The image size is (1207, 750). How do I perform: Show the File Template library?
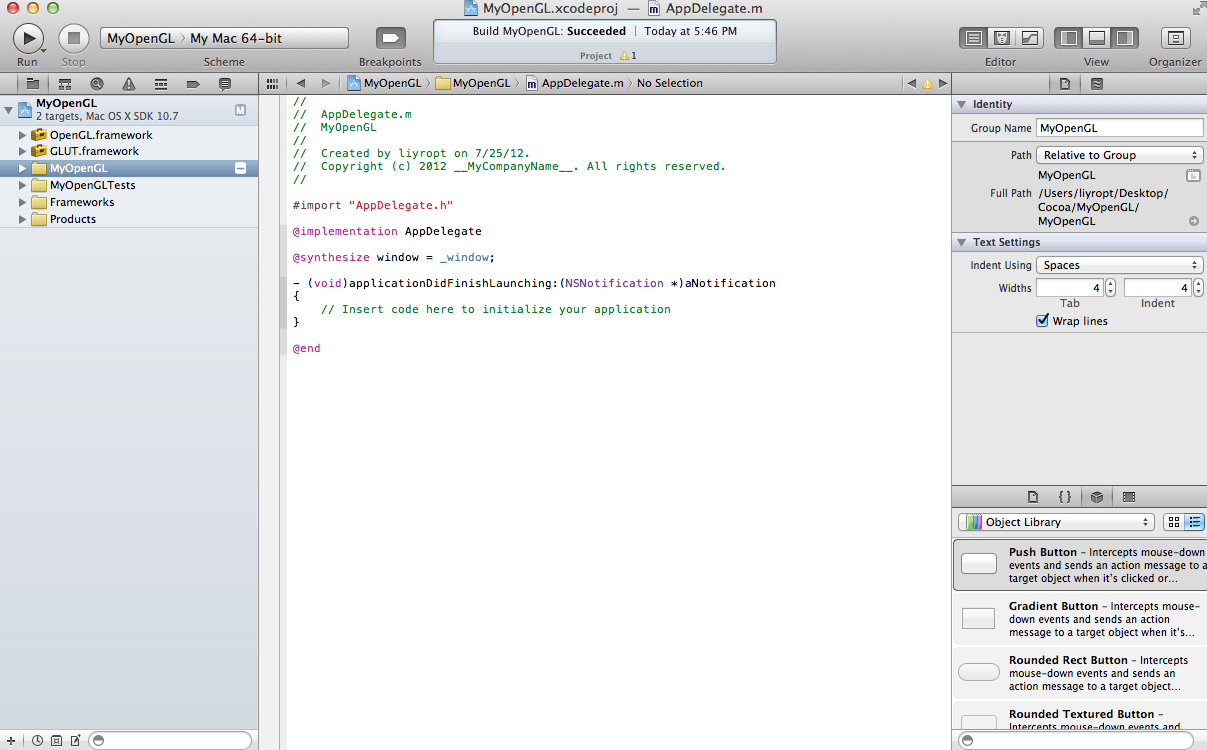[1033, 497]
